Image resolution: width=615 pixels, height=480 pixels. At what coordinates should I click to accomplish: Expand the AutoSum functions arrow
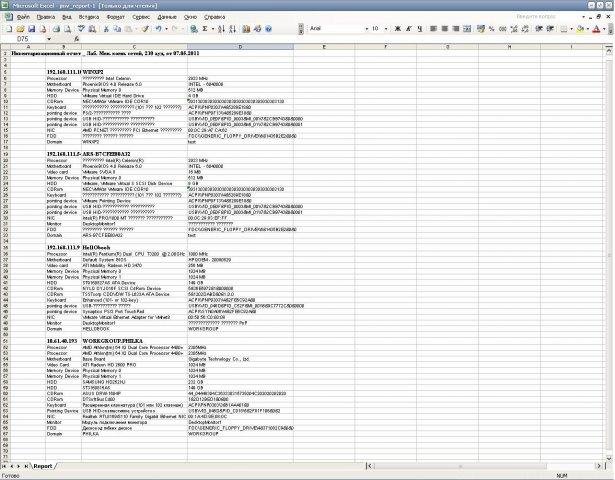tap(213, 29)
